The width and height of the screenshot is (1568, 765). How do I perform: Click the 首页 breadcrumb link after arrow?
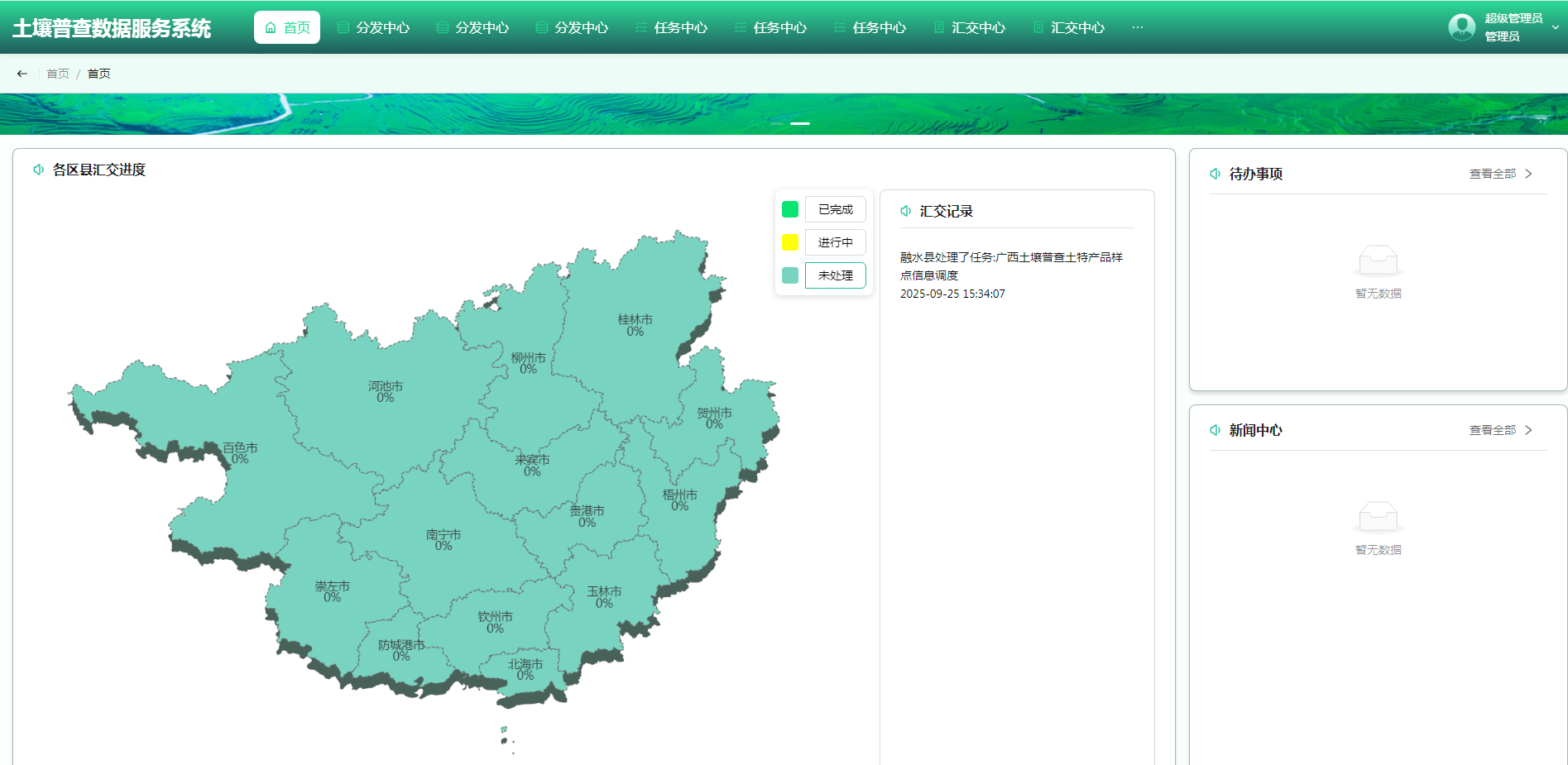58,74
